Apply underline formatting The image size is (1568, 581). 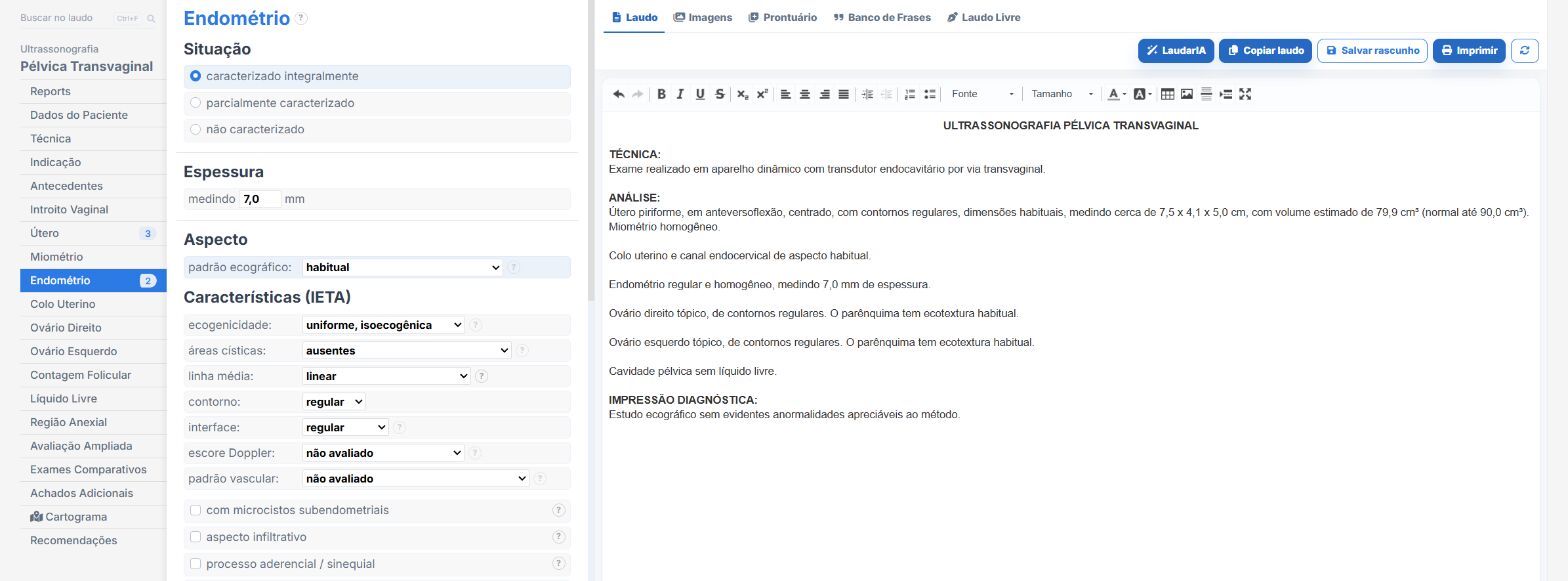click(700, 94)
